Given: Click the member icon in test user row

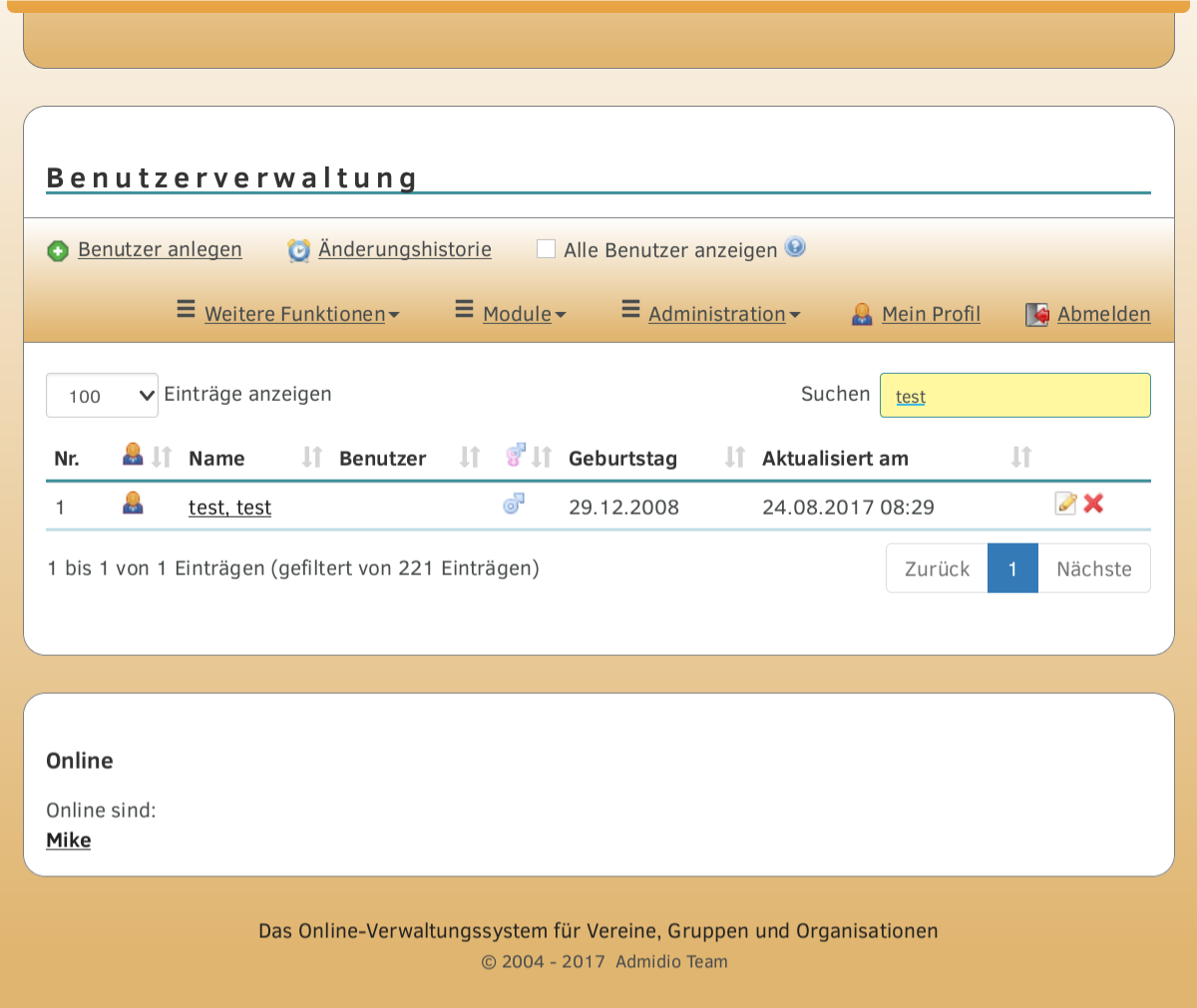Looking at the screenshot, I should pos(133,504).
